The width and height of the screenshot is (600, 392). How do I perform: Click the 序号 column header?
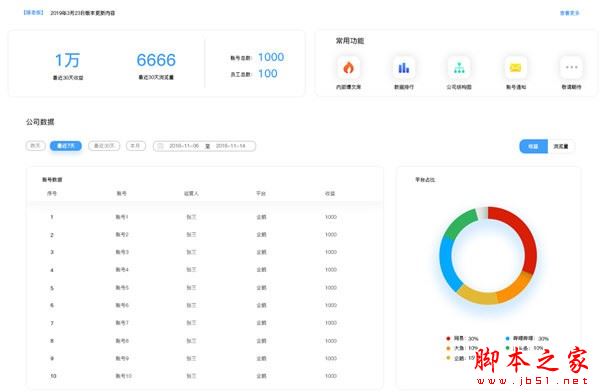pos(52,194)
